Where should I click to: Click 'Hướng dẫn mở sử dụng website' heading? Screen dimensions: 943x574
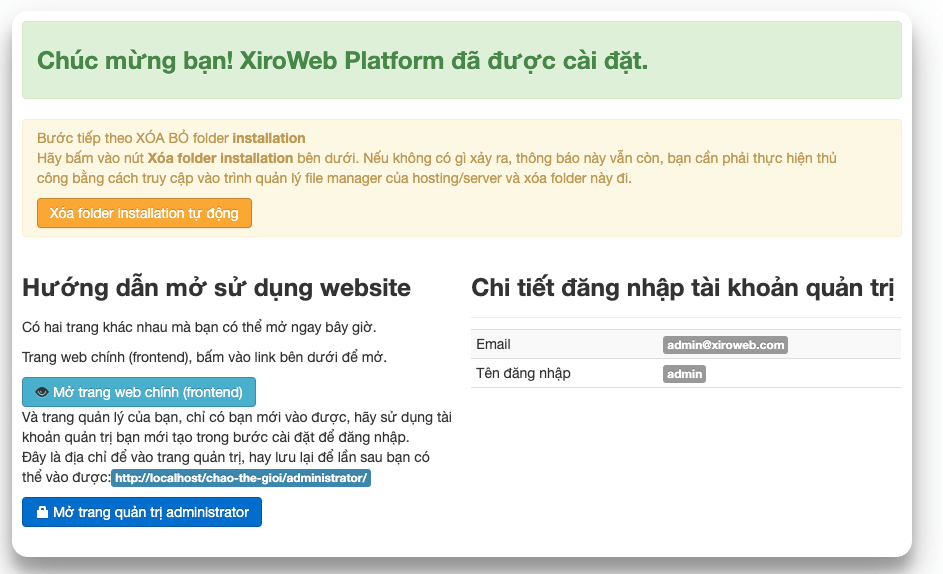tap(217, 288)
